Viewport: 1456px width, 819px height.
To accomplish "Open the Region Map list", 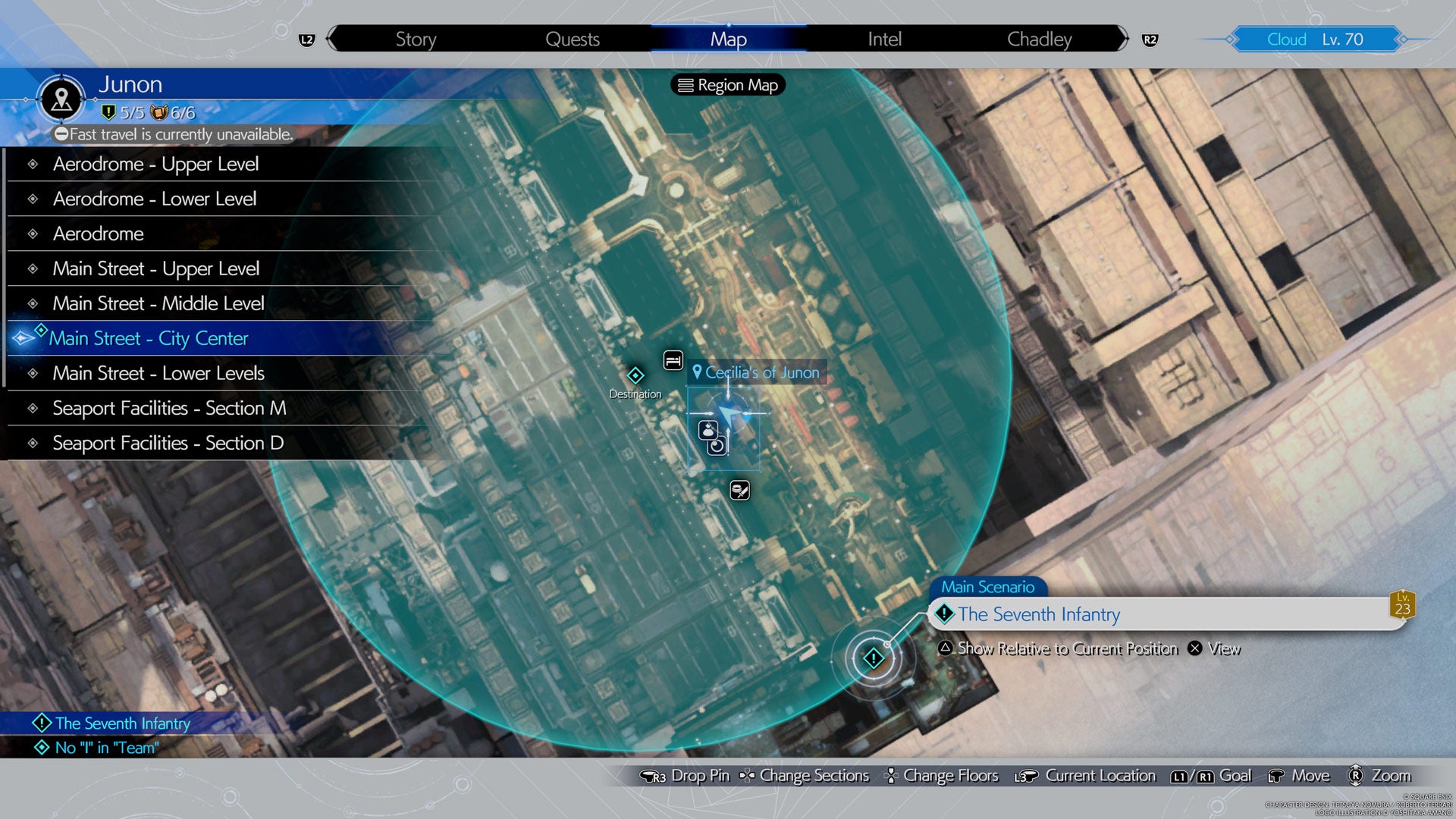I will pyautogui.click(x=728, y=85).
